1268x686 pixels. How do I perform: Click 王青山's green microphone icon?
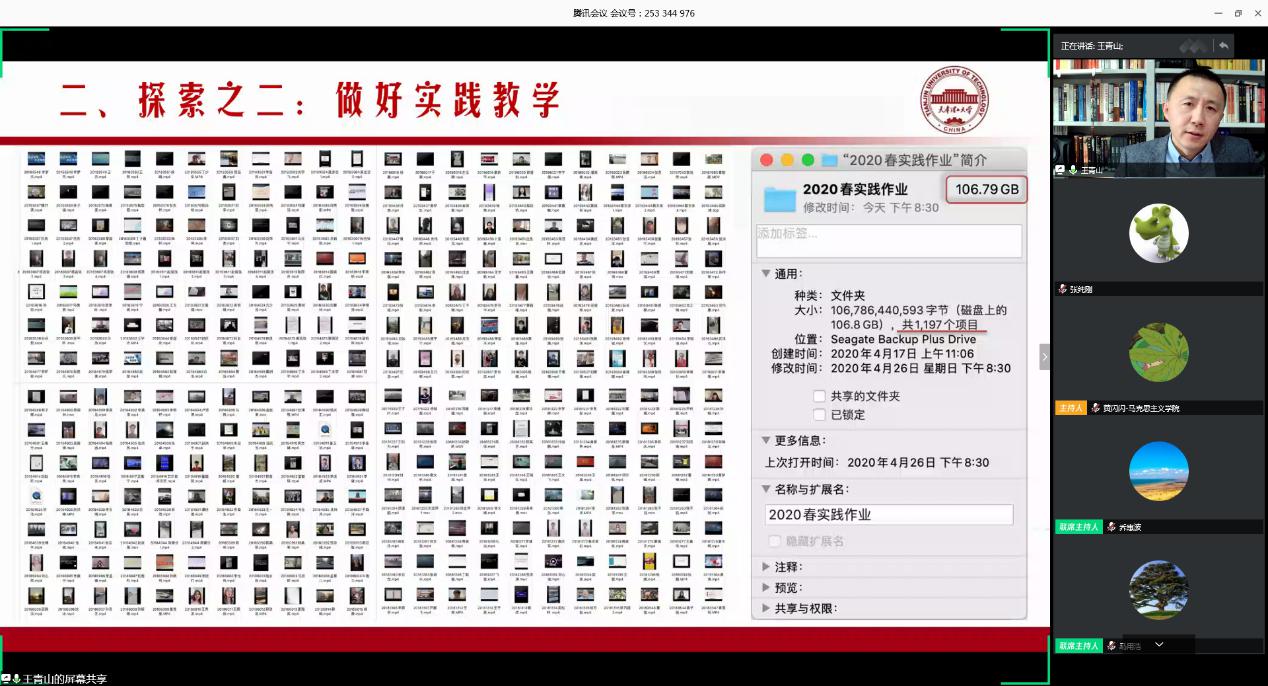coord(1073,171)
